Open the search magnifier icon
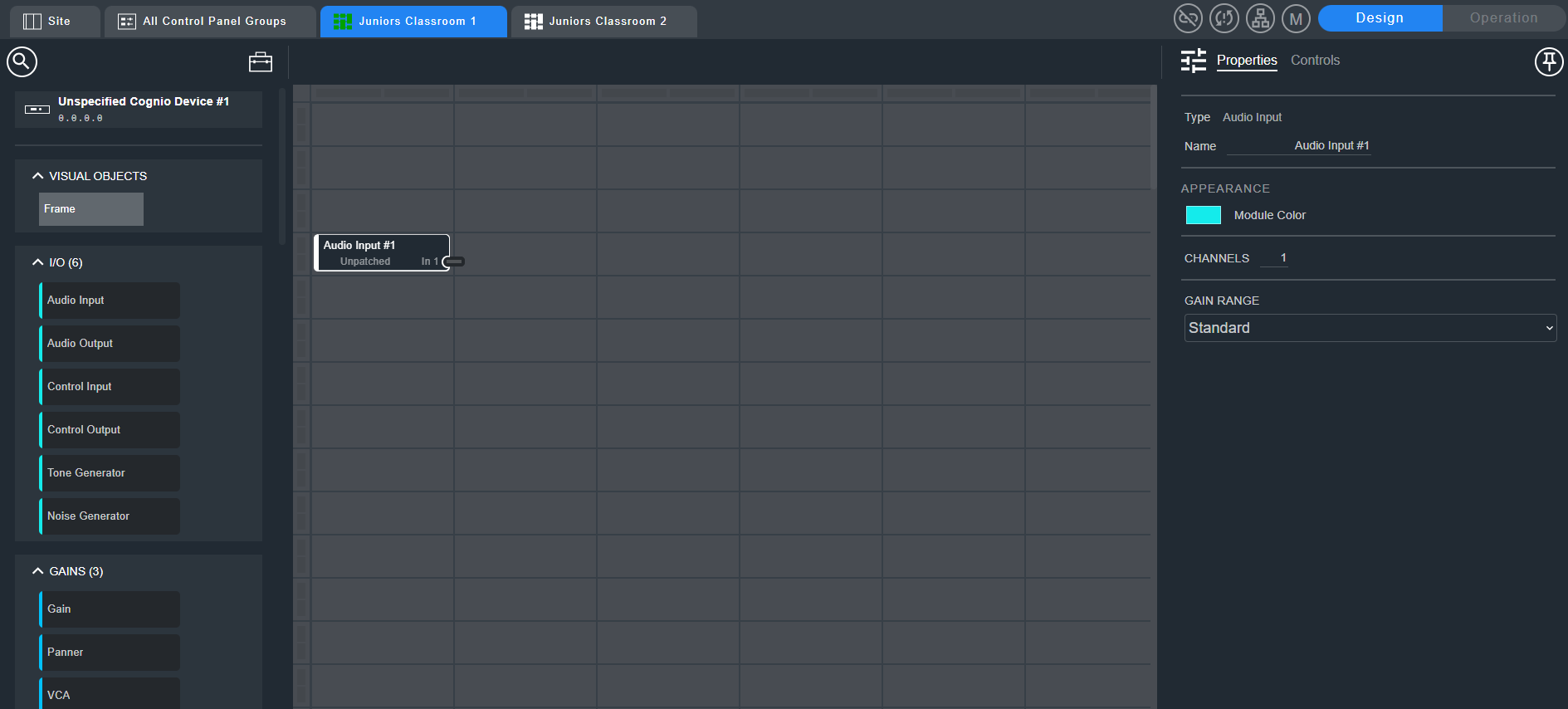The height and width of the screenshot is (709, 1568). (x=22, y=61)
